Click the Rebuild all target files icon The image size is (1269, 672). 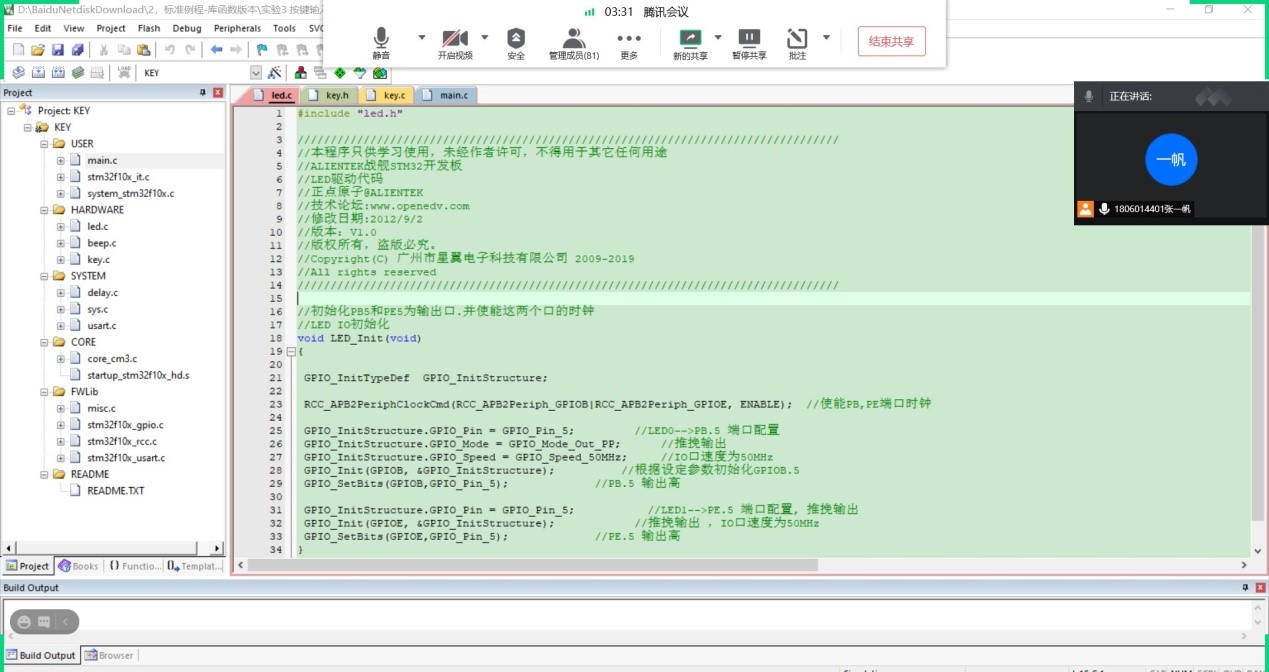coord(58,73)
